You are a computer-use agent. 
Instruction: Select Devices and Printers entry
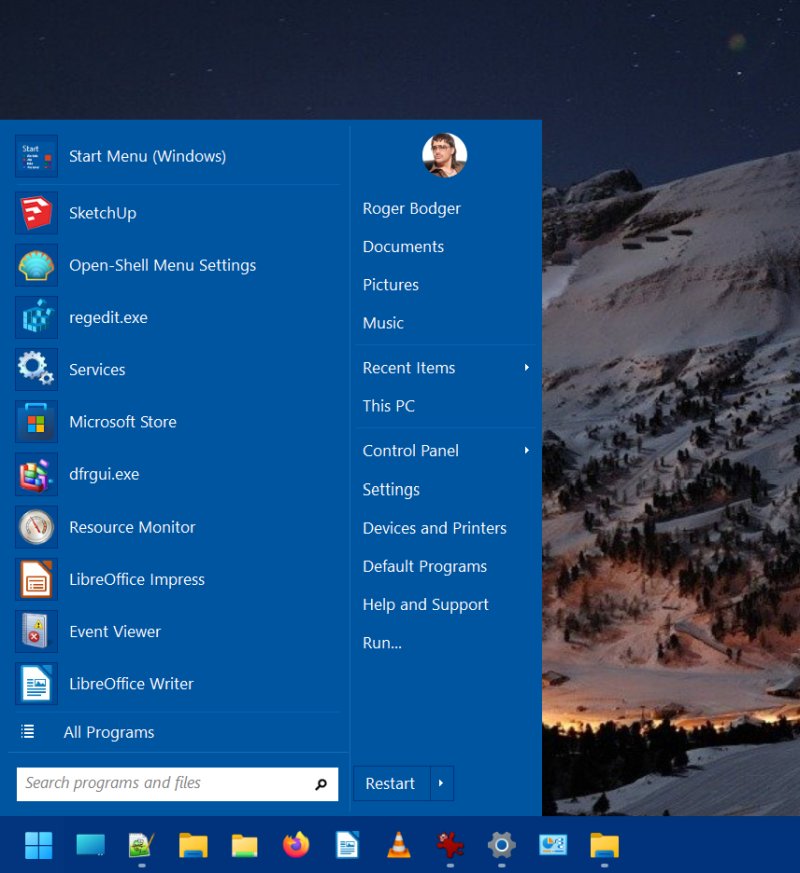pos(434,528)
